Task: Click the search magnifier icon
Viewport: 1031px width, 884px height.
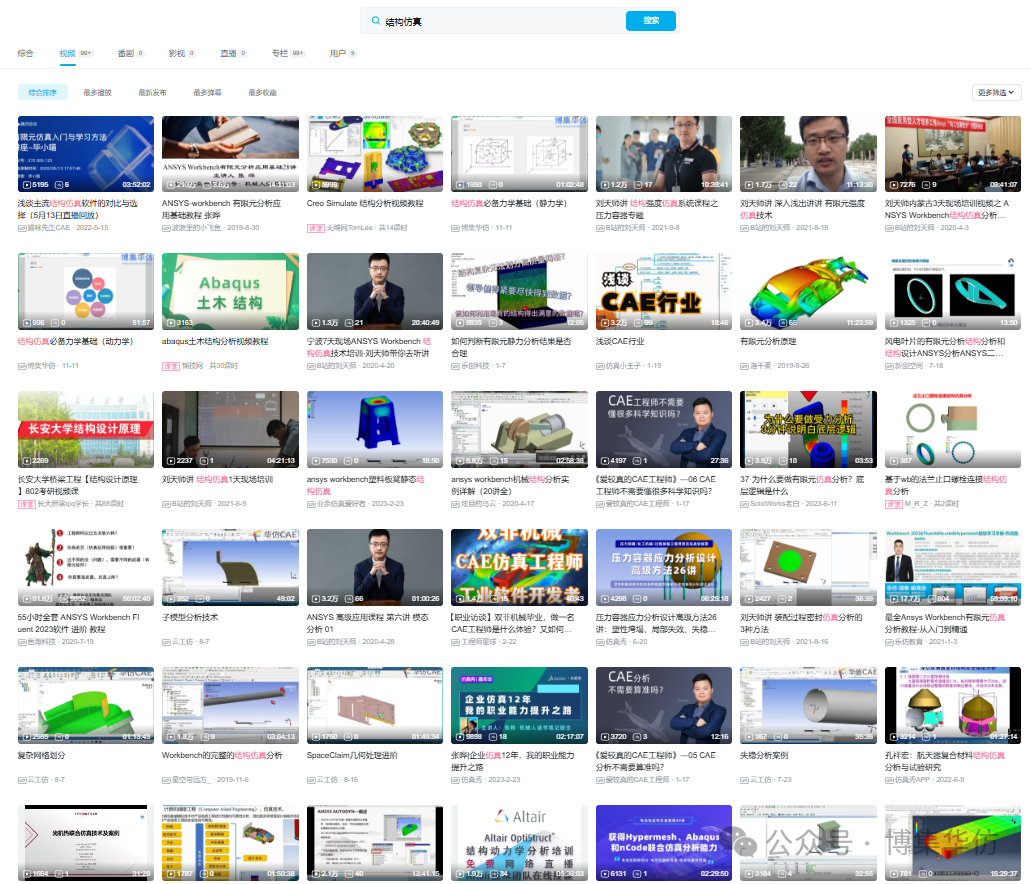Action: coord(376,21)
